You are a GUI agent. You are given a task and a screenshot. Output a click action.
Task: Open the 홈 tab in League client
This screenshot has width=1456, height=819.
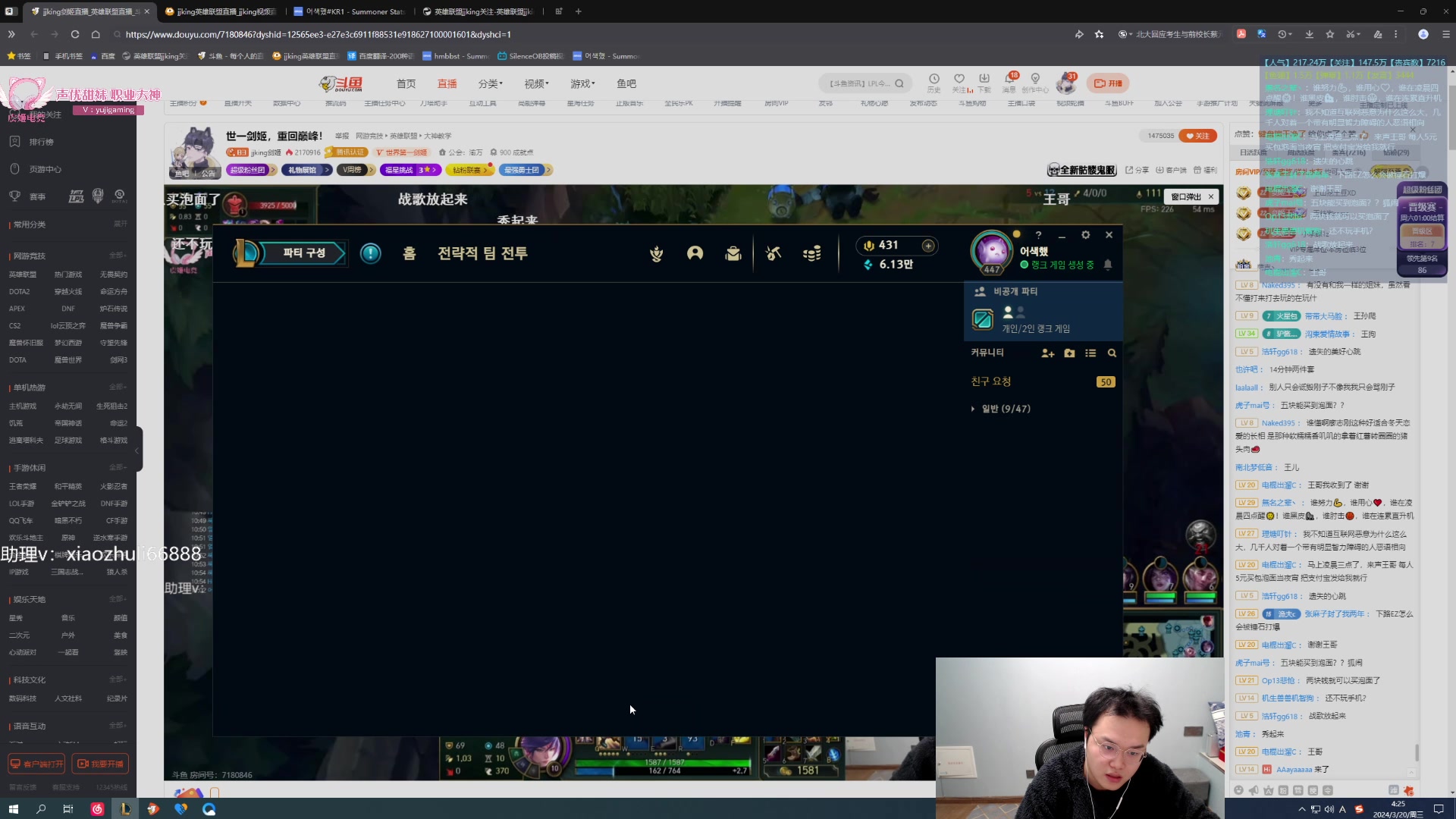pos(409,253)
